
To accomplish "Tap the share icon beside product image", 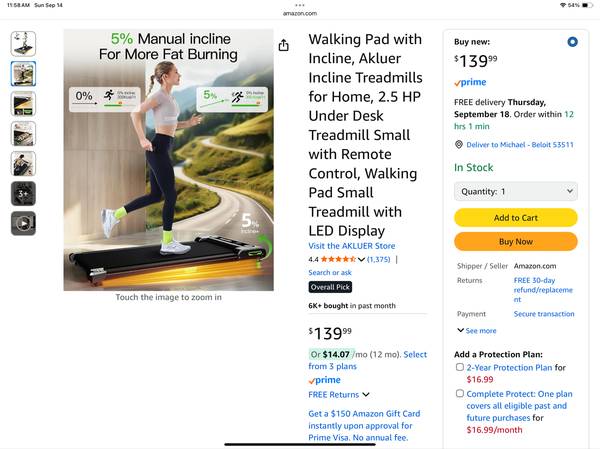I will pos(284,45).
